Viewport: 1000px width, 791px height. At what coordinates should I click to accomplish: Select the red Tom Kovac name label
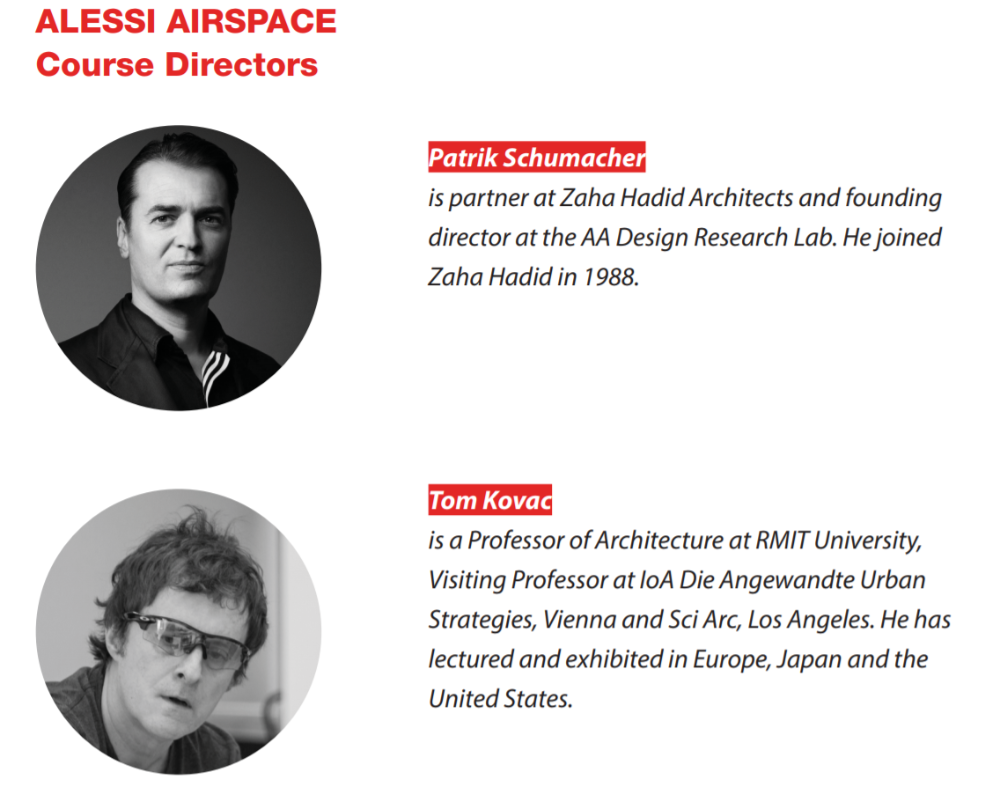pos(490,500)
